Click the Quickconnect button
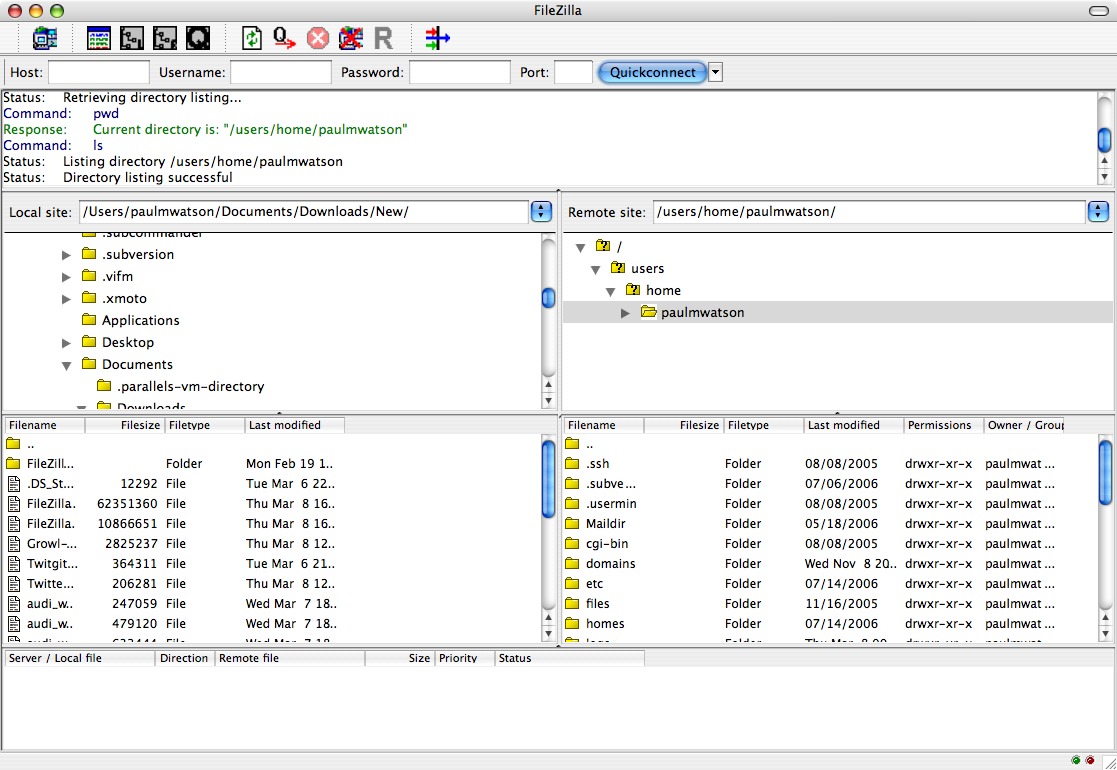Screen dimensions: 1117x770 pos(653,72)
